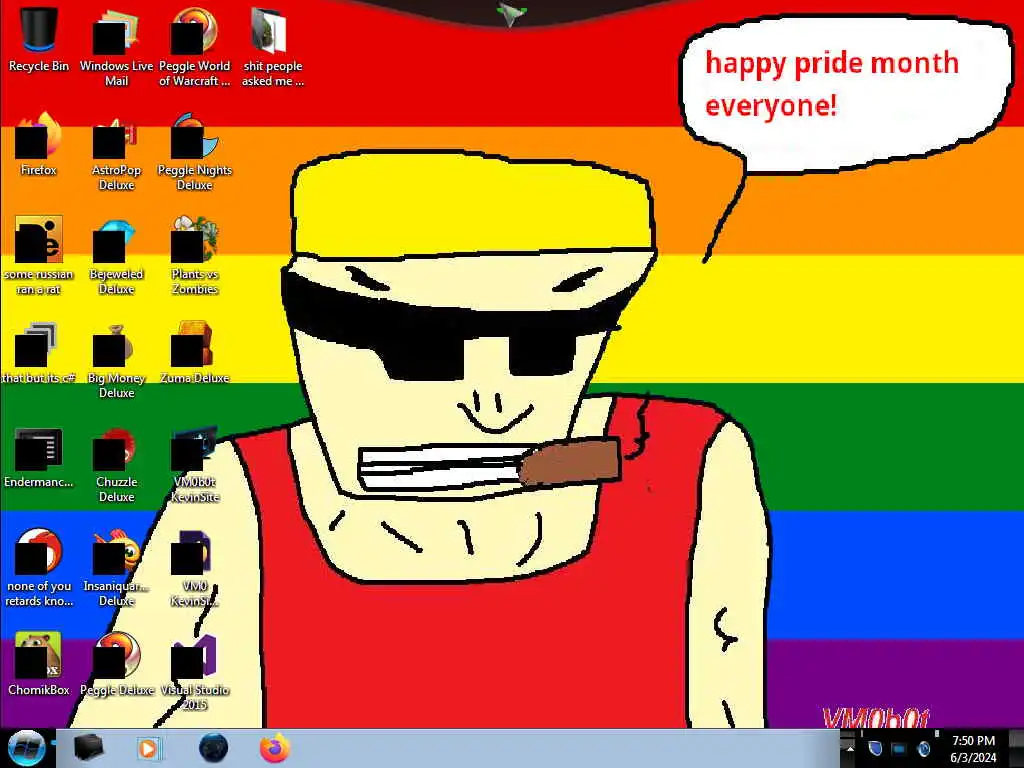Launch the media player from the taskbar
This screenshot has width=1024, height=768.
pyautogui.click(x=149, y=748)
